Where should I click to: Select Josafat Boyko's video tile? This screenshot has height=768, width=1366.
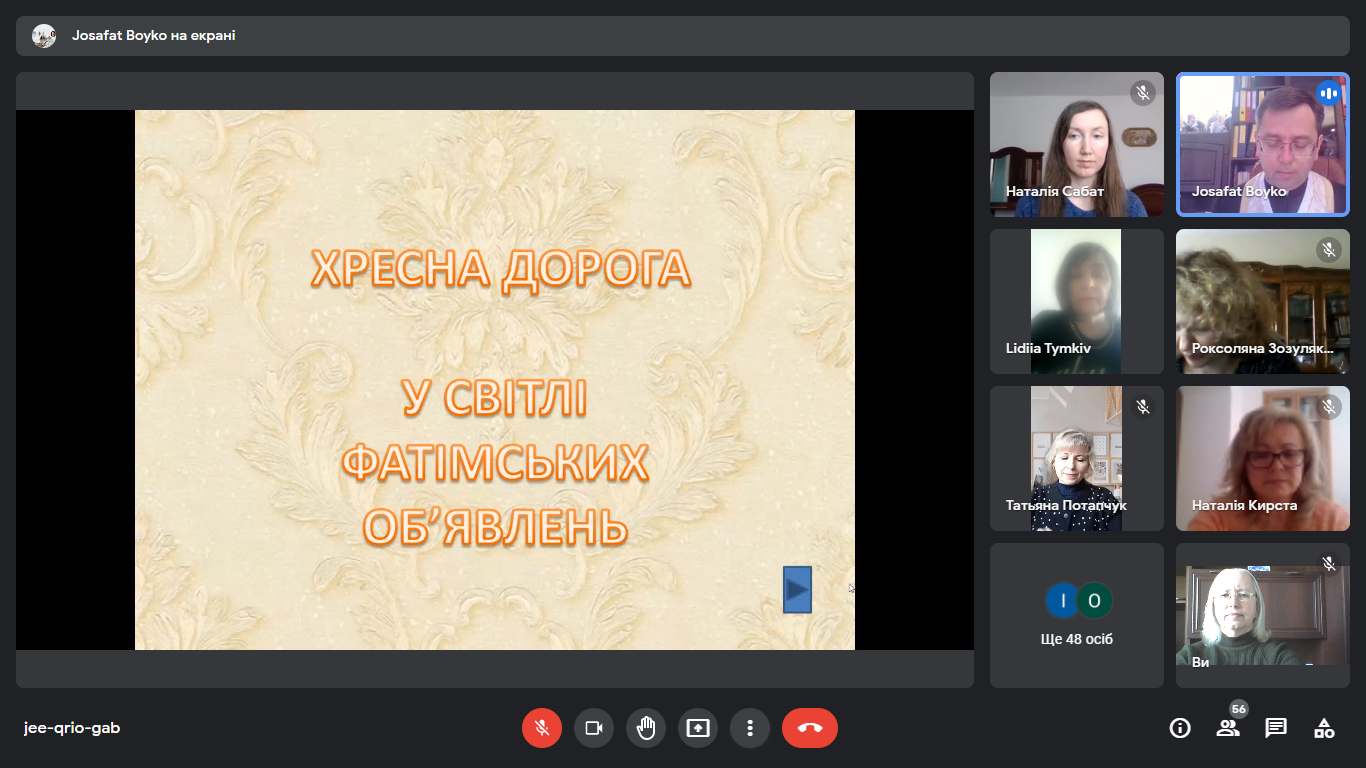[x=1262, y=144]
